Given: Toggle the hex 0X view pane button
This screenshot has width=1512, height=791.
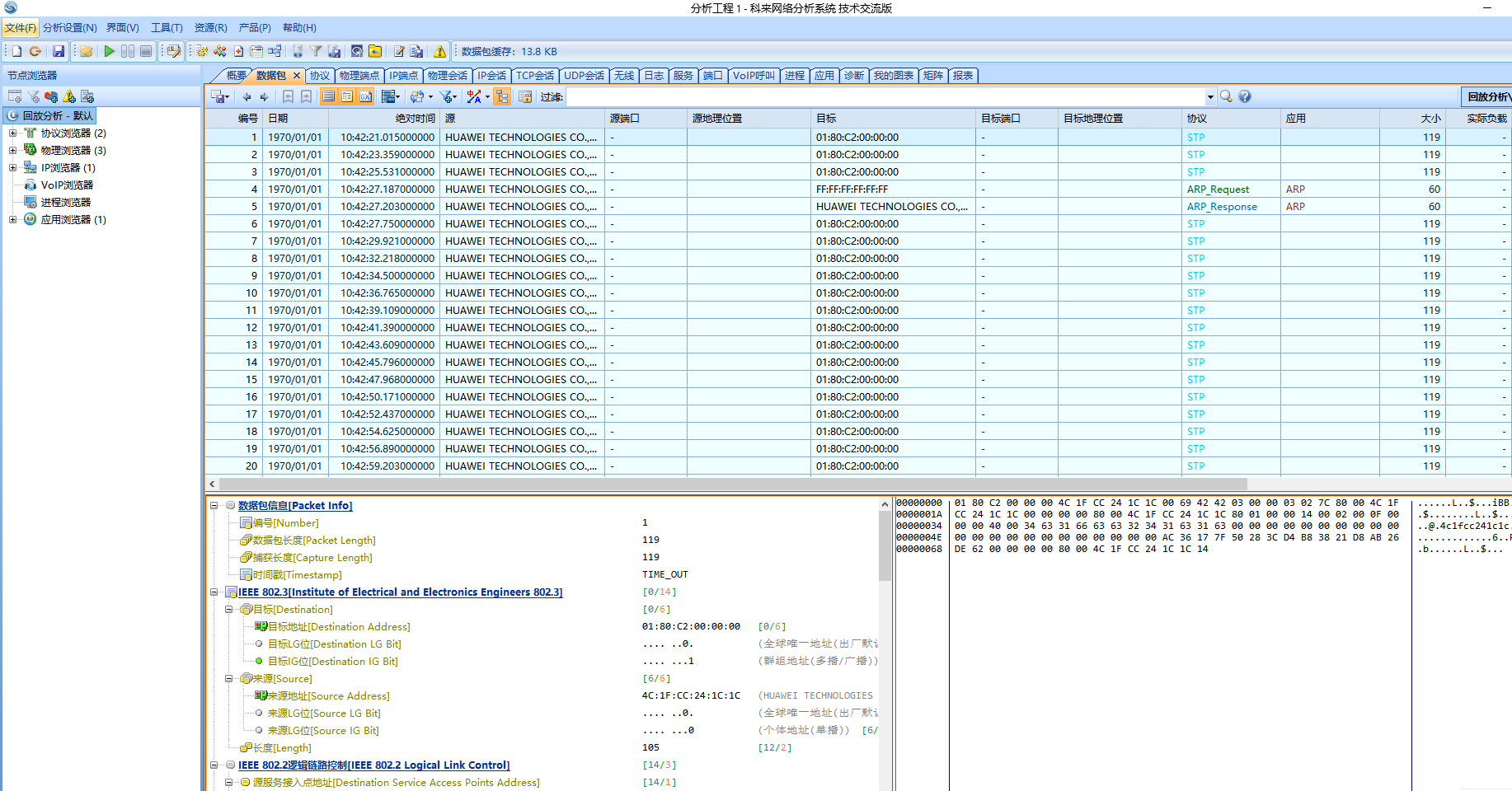Looking at the screenshot, I should [365, 96].
